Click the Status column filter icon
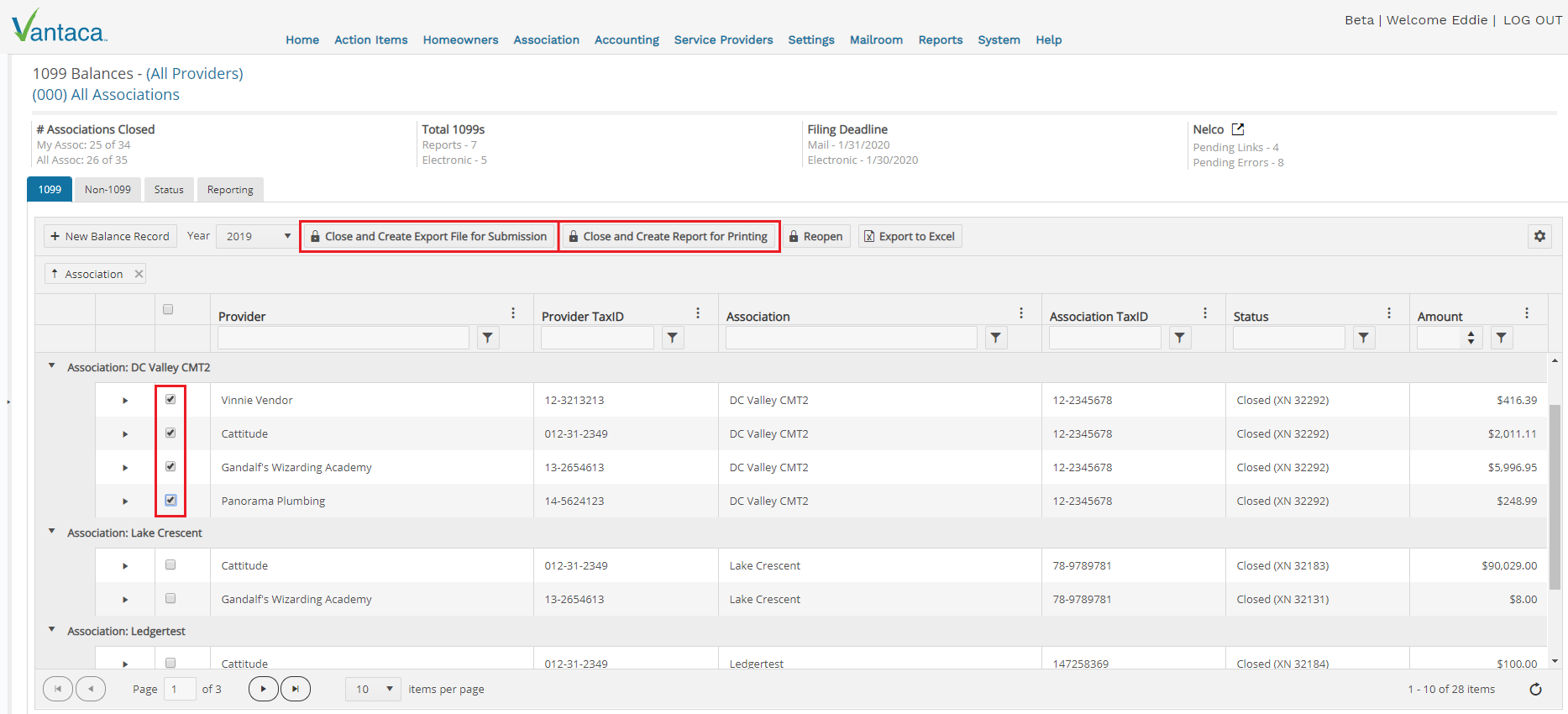The image size is (1568, 714). [x=1363, y=338]
